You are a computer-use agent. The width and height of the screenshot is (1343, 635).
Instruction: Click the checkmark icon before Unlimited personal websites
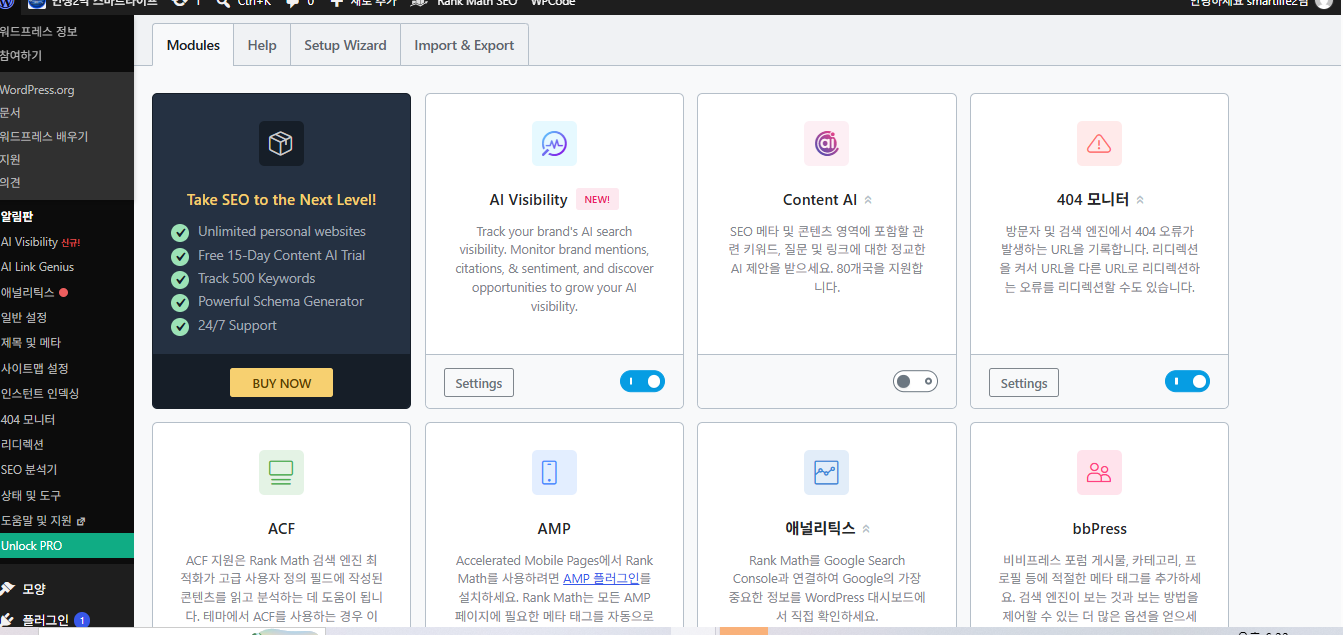click(x=180, y=232)
